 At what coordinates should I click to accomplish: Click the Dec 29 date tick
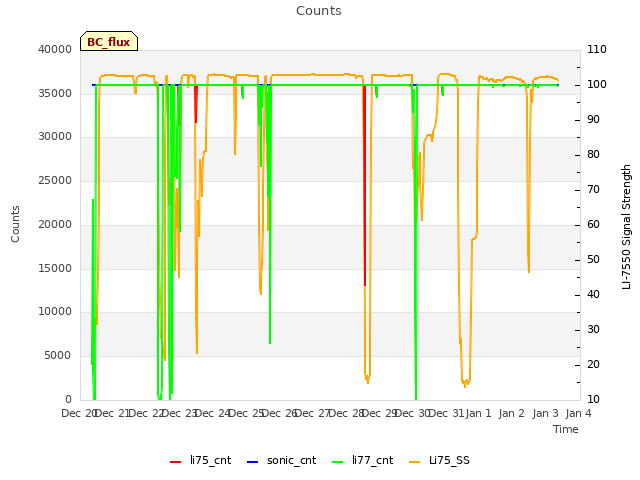point(380,413)
